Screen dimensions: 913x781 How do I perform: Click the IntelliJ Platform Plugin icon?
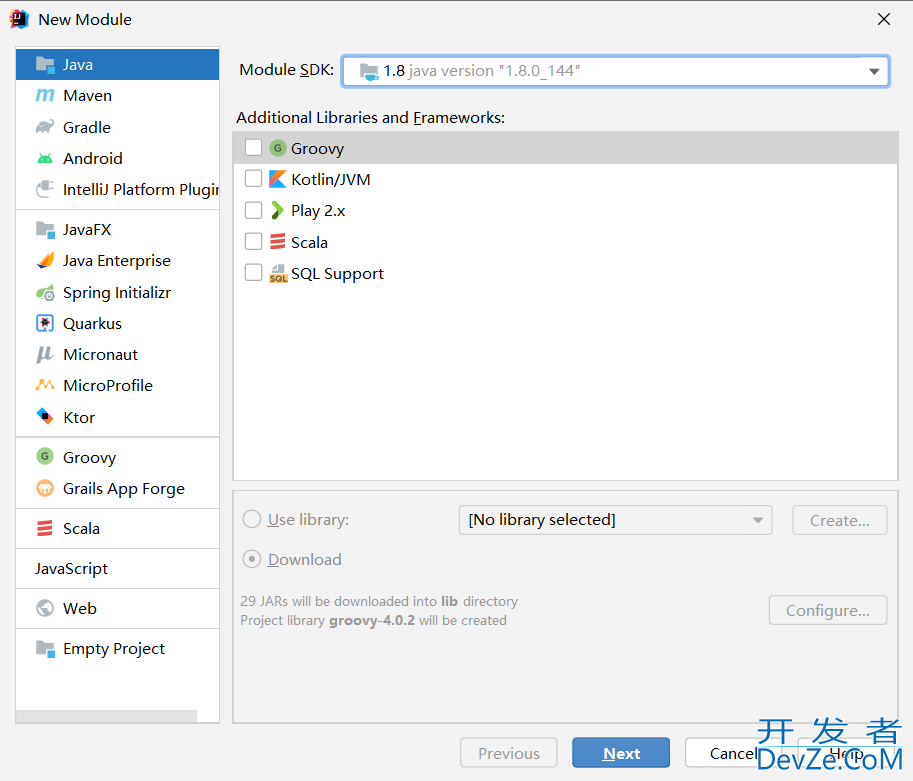pos(45,189)
